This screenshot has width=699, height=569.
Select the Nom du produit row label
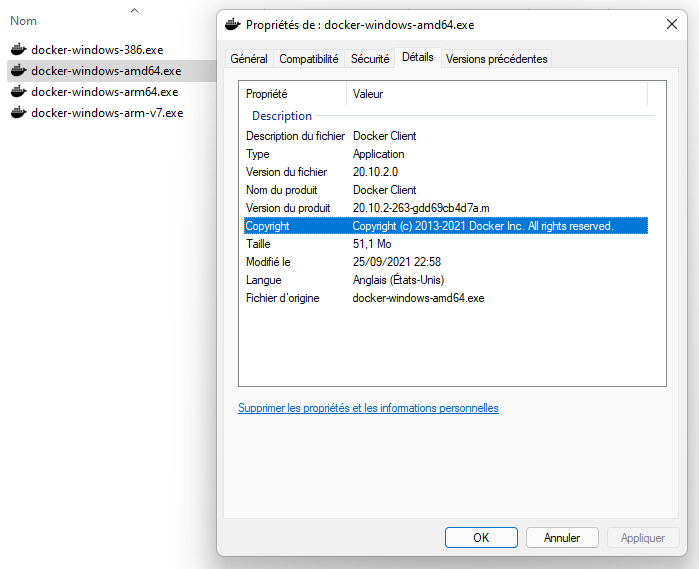[x=281, y=190]
